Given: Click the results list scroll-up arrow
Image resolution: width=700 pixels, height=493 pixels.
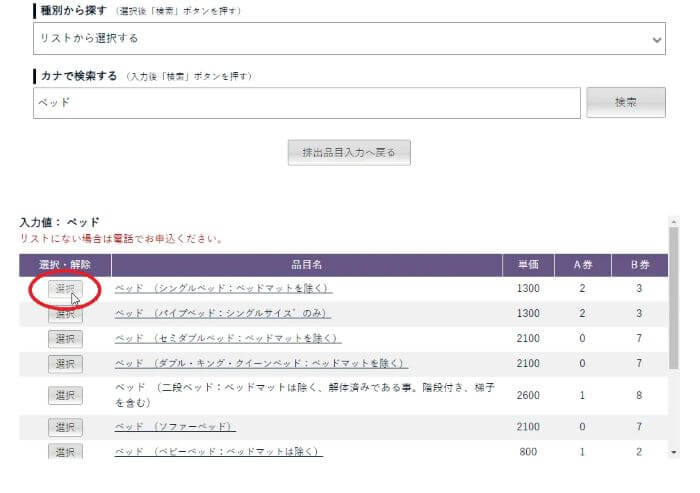Looking at the screenshot, I should [674, 221].
